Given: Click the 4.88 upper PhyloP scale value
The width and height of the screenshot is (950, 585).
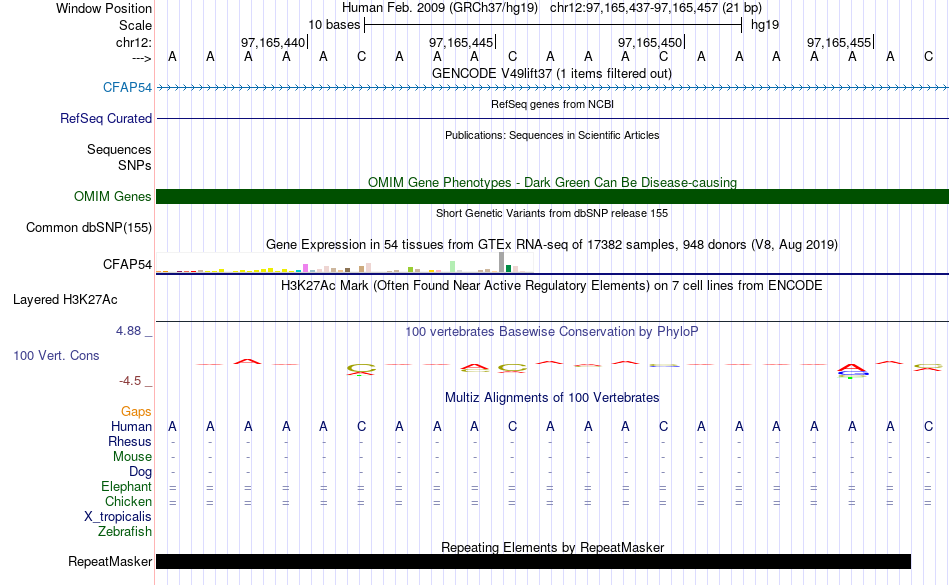Looking at the screenshot, I should (x=128, y=331).
